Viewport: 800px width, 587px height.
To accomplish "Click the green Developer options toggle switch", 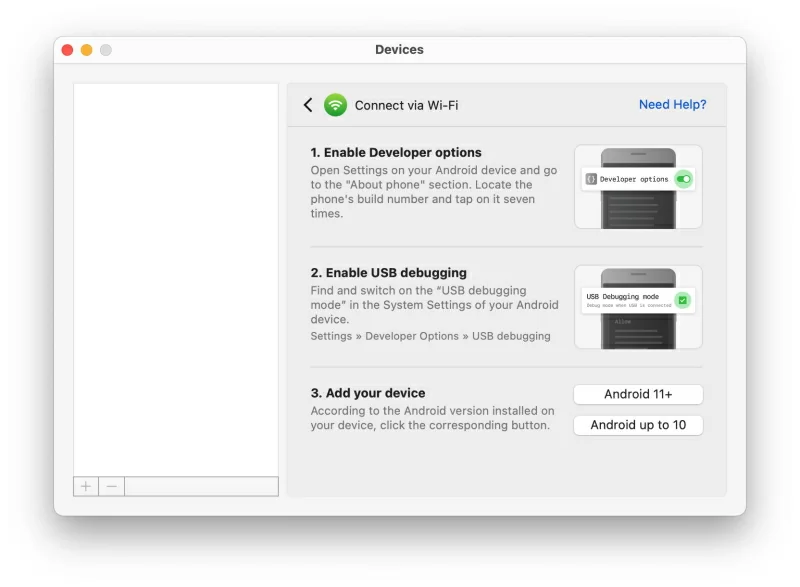I will coord(683,179).
